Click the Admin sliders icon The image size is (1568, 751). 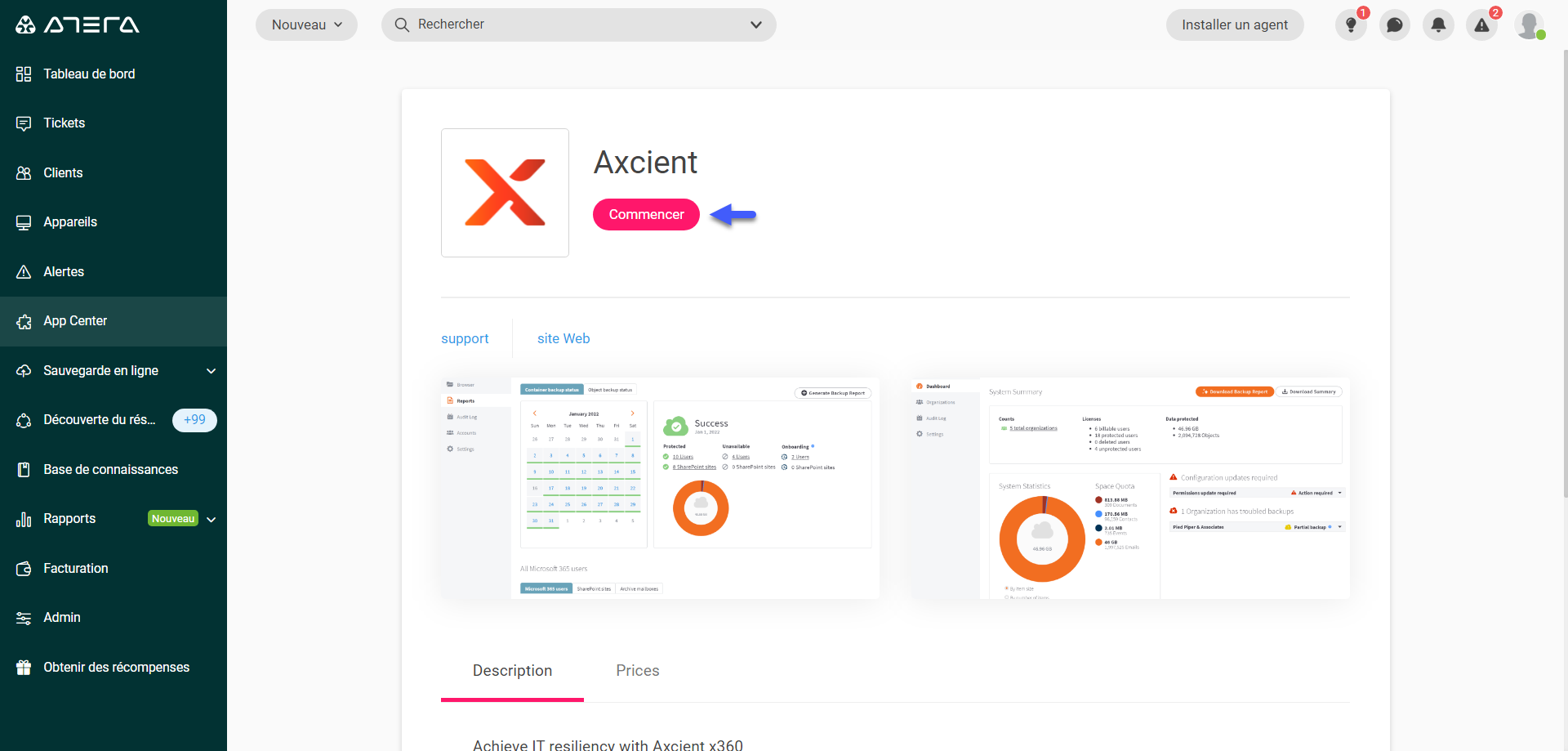click(24, 618)
